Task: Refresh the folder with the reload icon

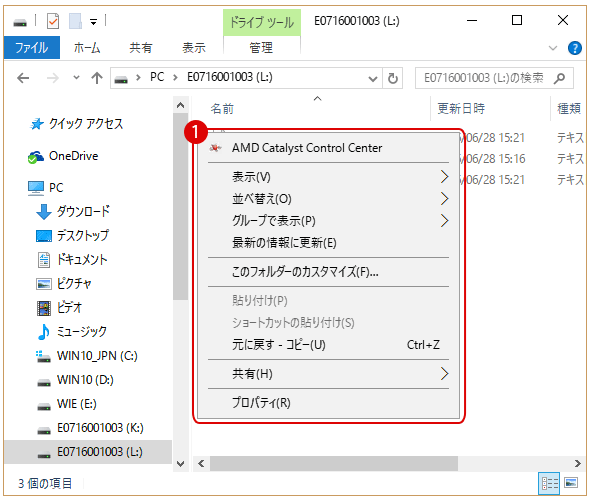Action: tap(393, 78)
